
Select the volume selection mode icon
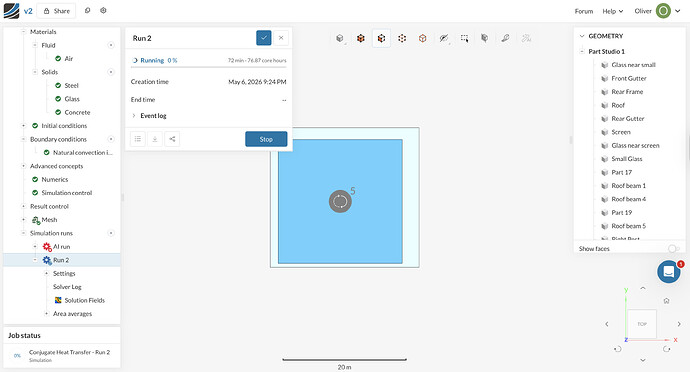pyautogui.click(x=360, y=38)
